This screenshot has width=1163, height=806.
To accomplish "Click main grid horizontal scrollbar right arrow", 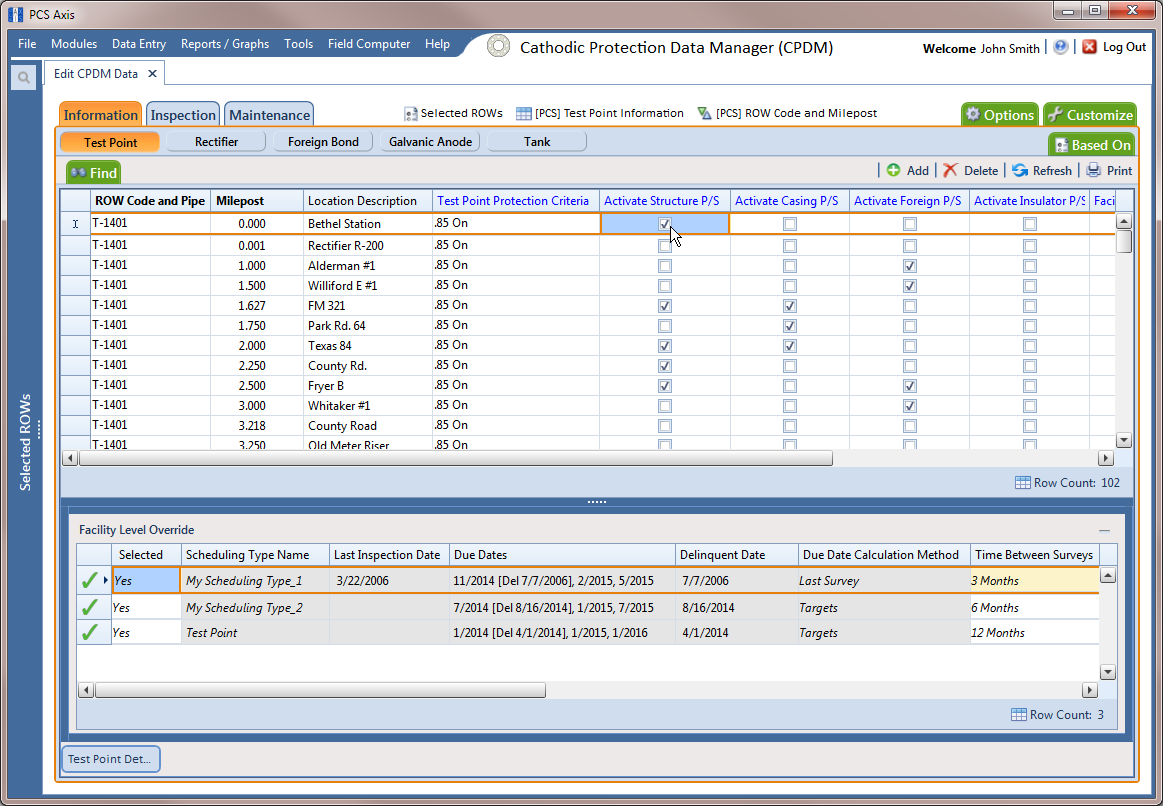I will coord(1106,458).
